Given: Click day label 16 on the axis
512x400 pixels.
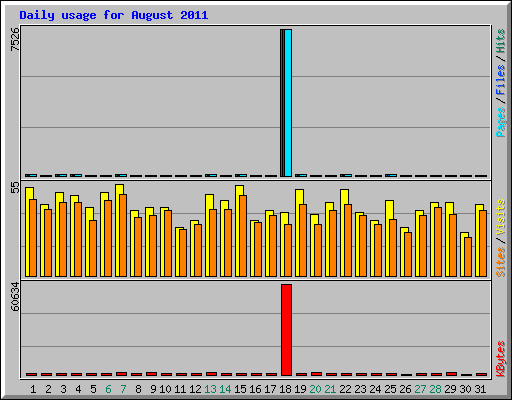Looking at the screenshot, I should 255,389.
